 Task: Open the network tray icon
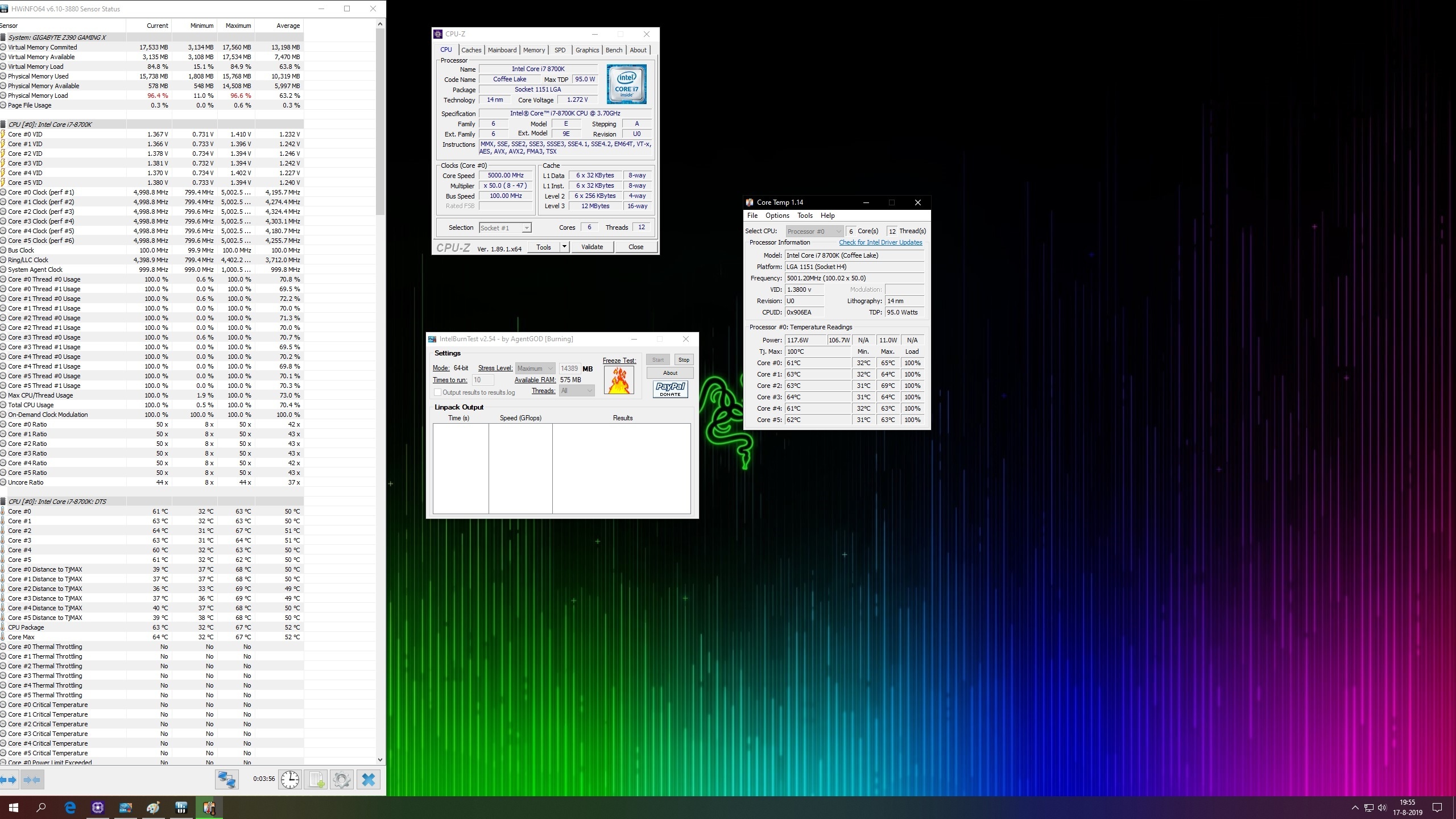(1368, 808)
